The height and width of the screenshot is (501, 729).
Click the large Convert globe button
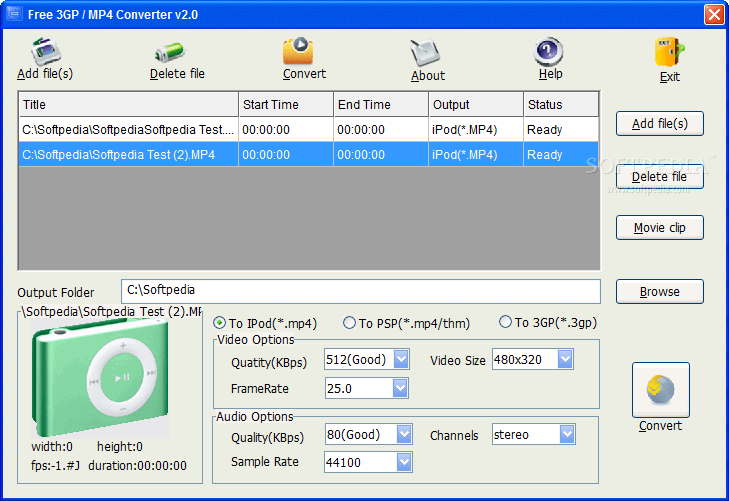pyautogui.click(x=661, y=390)
